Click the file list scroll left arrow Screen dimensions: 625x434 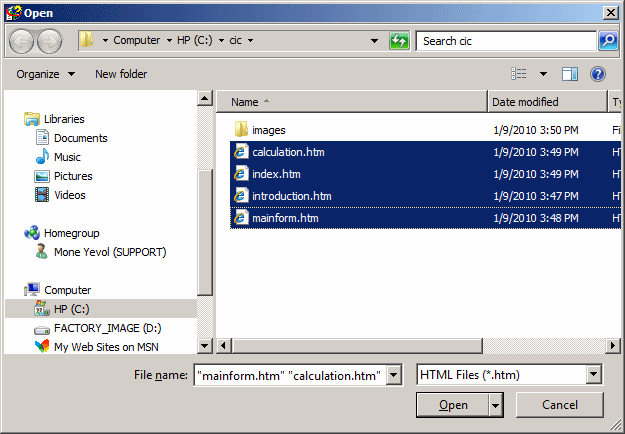point(224,346)
